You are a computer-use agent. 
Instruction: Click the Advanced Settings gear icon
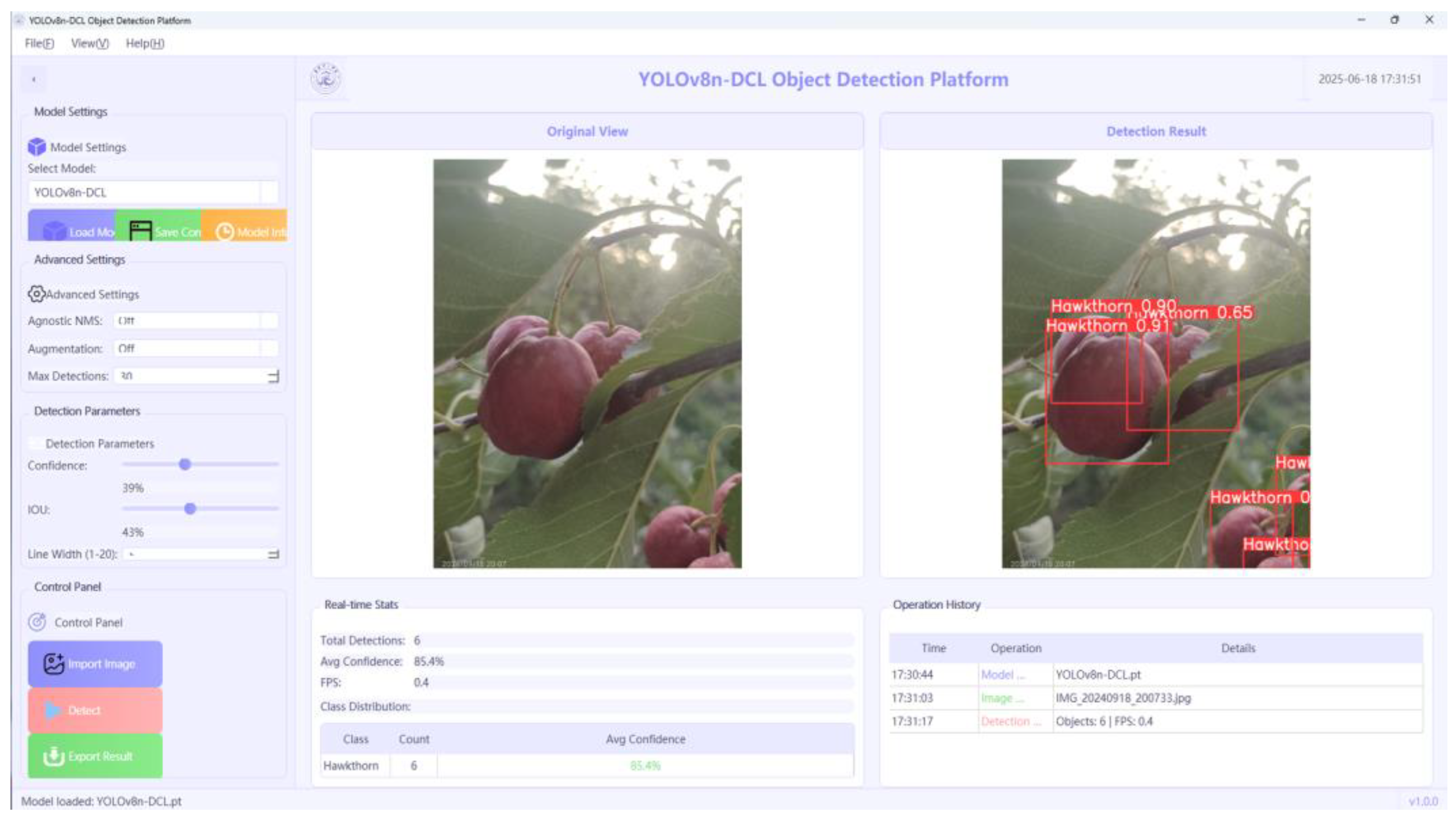pyautogui.click(x=36, y=294)
